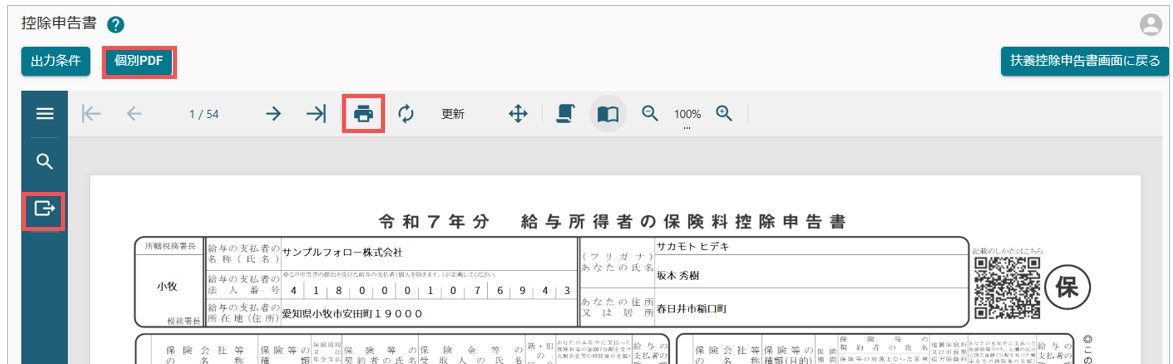This screenshot has width=1173, height=364.
Task: Click the QR code on the form
Action: pyautogui.click(x=1008, y=288)
